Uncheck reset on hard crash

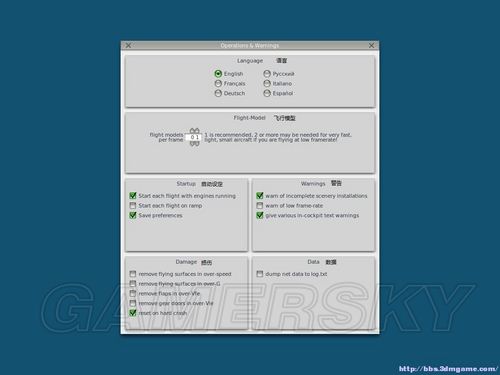133,313
